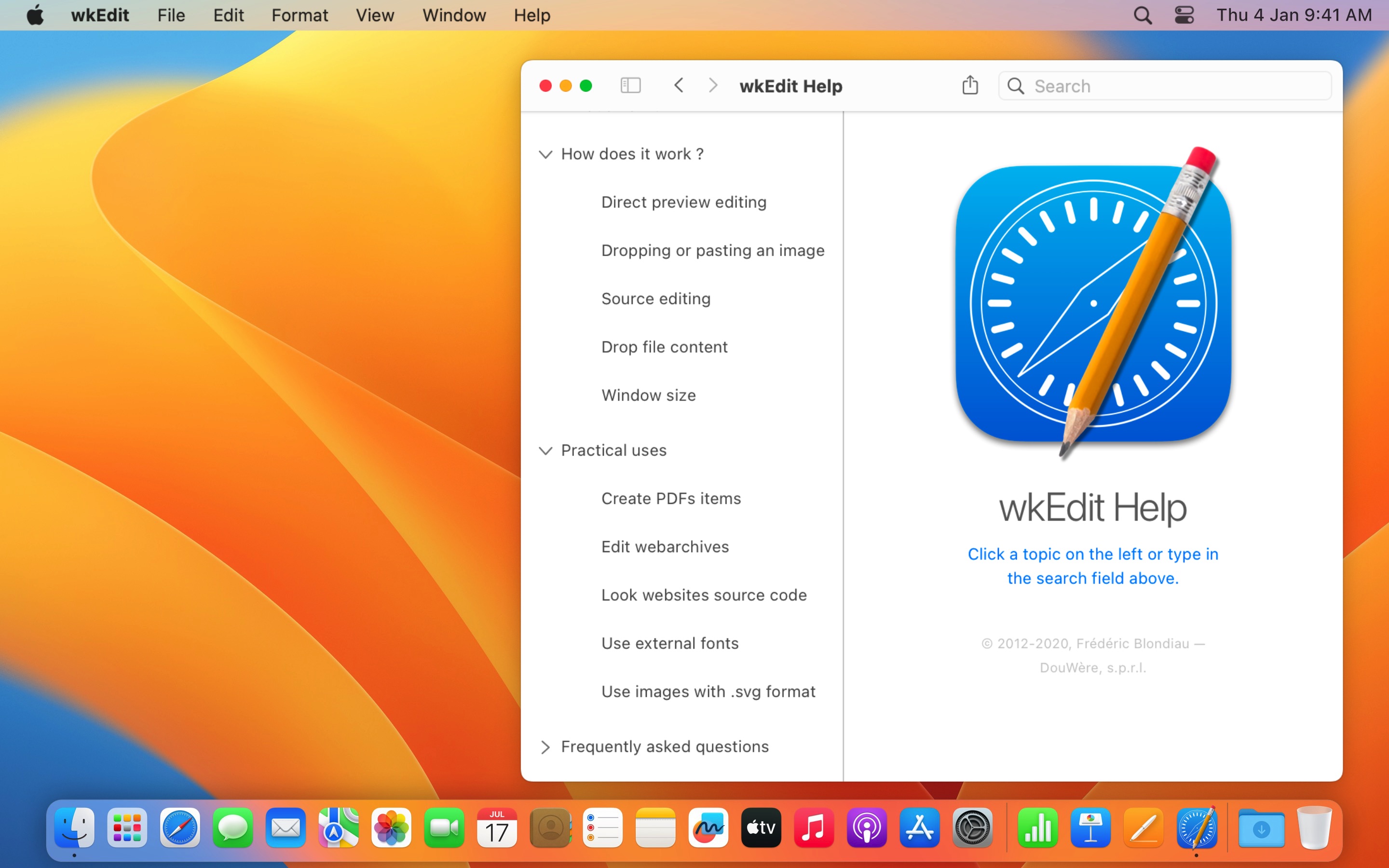This screenshot has width=1389, height=868.
Task: Open Dropping or pasting an image topic
Action: pos(713,250)
